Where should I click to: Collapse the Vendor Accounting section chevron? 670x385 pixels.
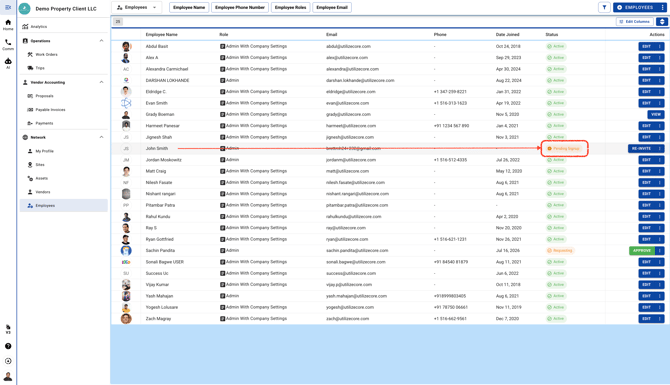point(101,82)
